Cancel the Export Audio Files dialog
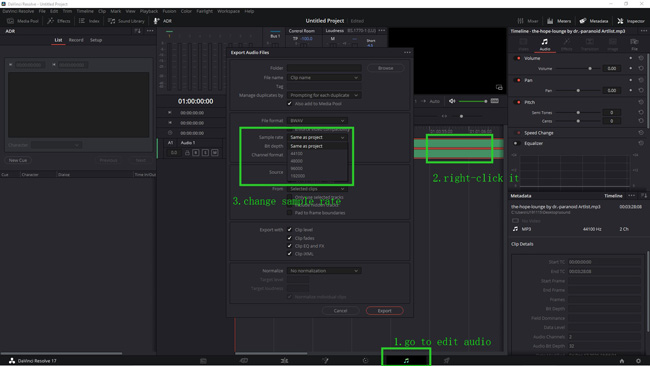This screenshot has width=650, height=366. [340, 310]
